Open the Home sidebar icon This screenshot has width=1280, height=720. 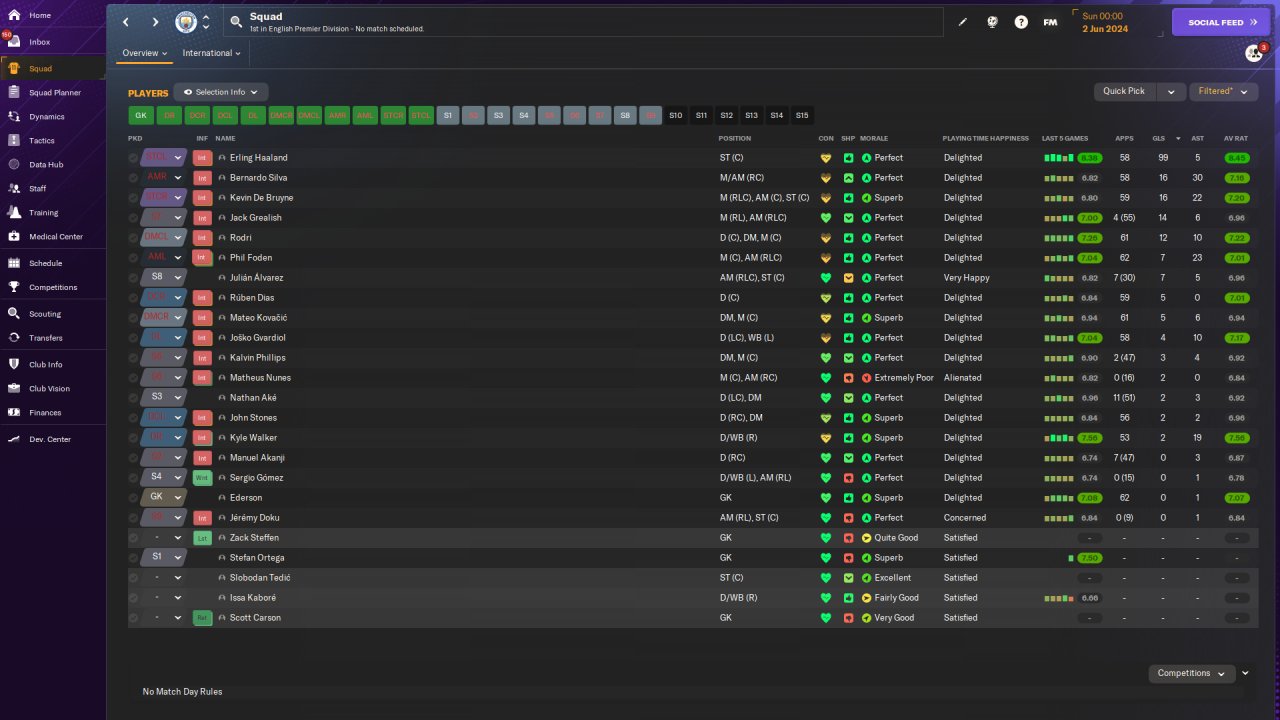click(14, 16)
